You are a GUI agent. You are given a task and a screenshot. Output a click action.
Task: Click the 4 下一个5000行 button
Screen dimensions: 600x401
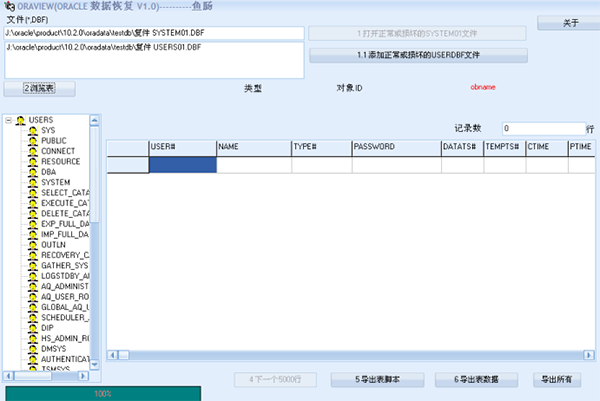click(x=275, y=380)
